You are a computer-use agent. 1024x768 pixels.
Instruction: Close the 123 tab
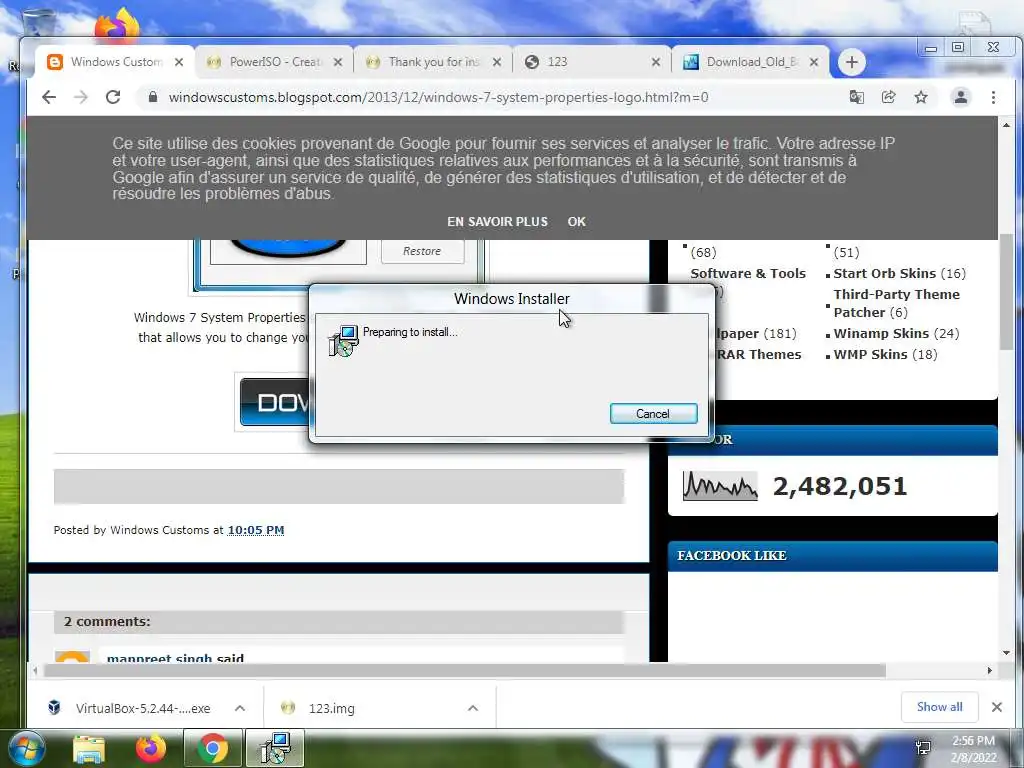656,62
